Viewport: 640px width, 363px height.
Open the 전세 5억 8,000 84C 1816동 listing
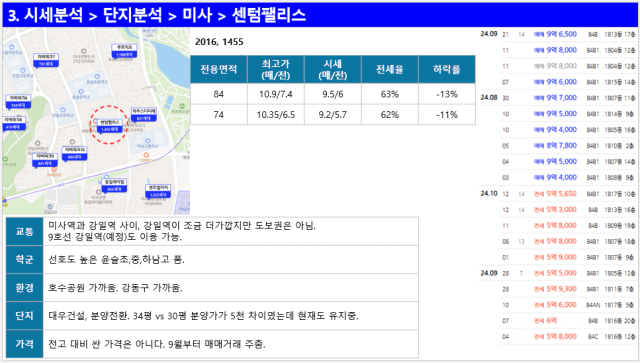569,337
